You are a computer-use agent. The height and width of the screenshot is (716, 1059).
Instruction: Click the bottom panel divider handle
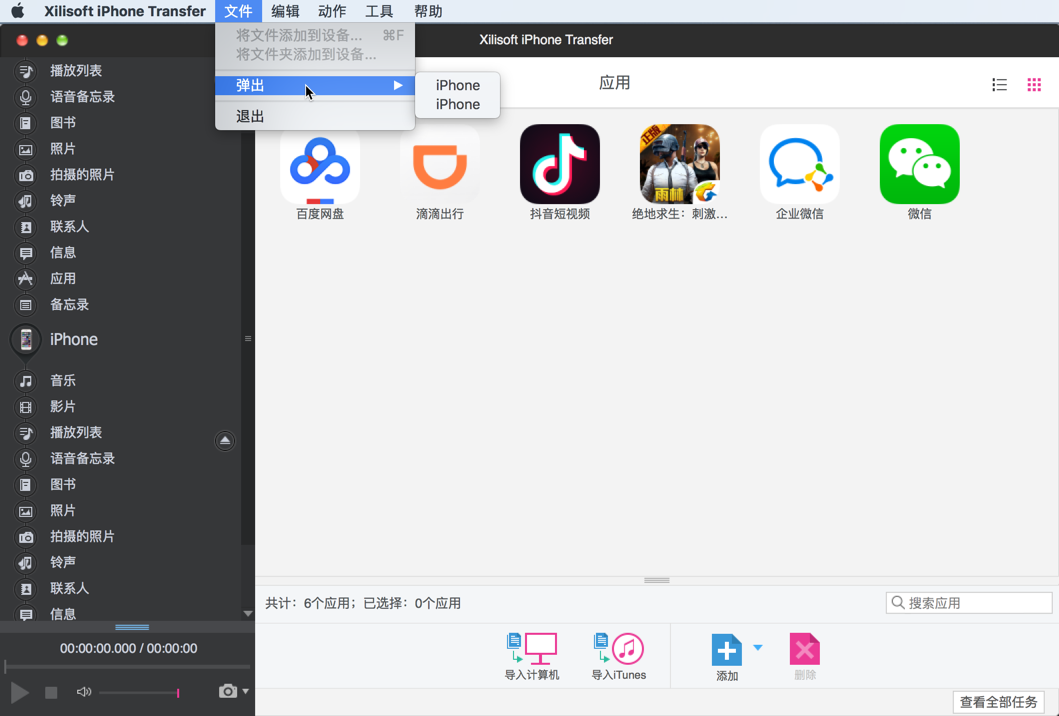[x=656, y=580]
